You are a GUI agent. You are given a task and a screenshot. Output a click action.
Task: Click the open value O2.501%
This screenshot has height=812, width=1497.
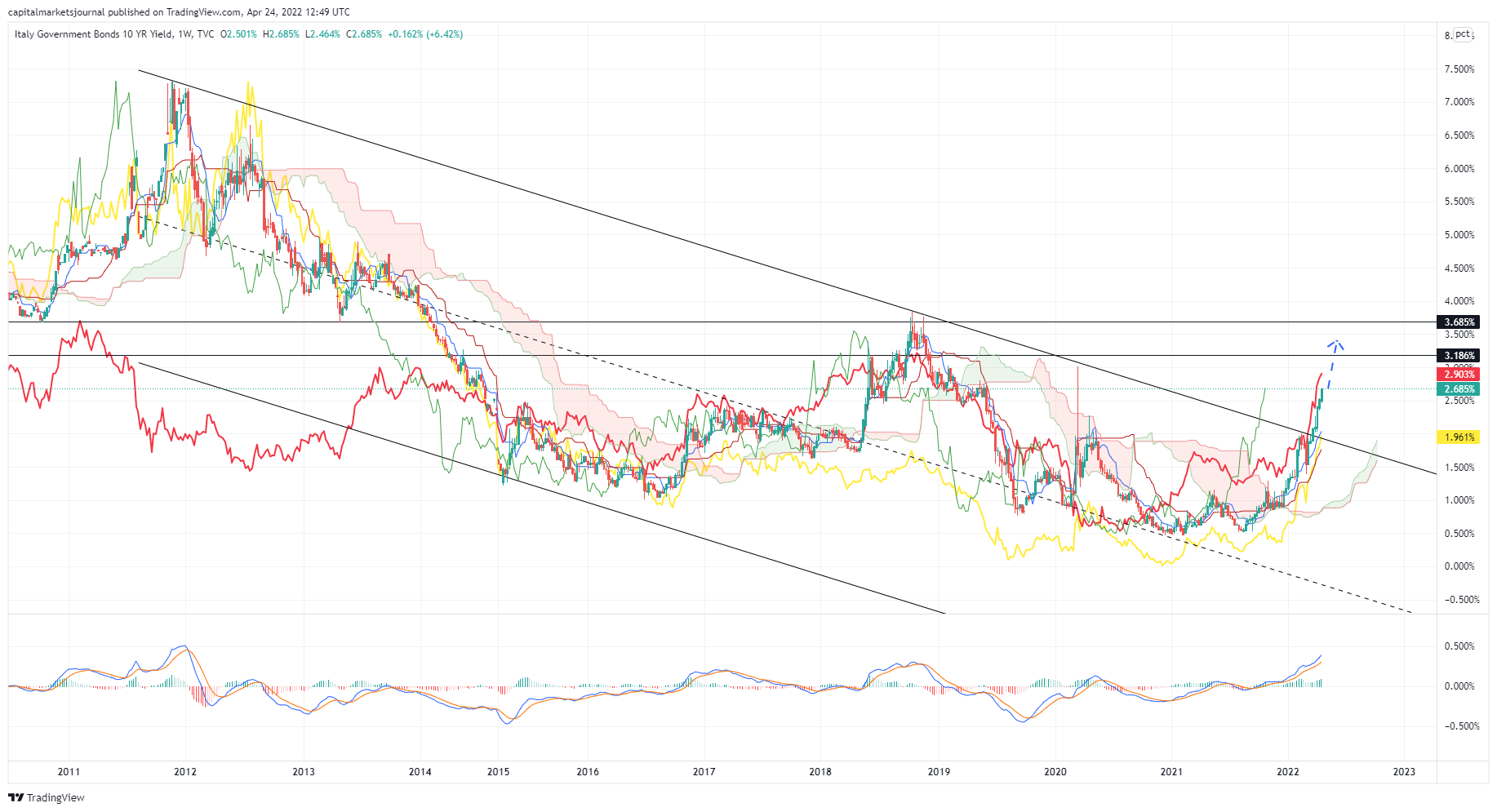point(239,34)
